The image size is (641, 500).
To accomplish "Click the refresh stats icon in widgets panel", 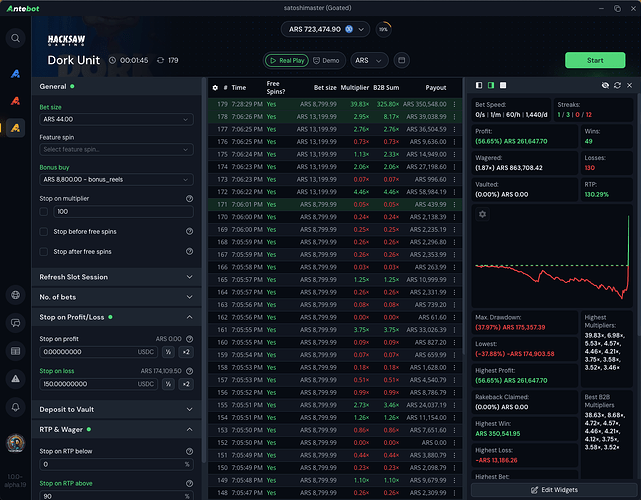I will 618,85.
